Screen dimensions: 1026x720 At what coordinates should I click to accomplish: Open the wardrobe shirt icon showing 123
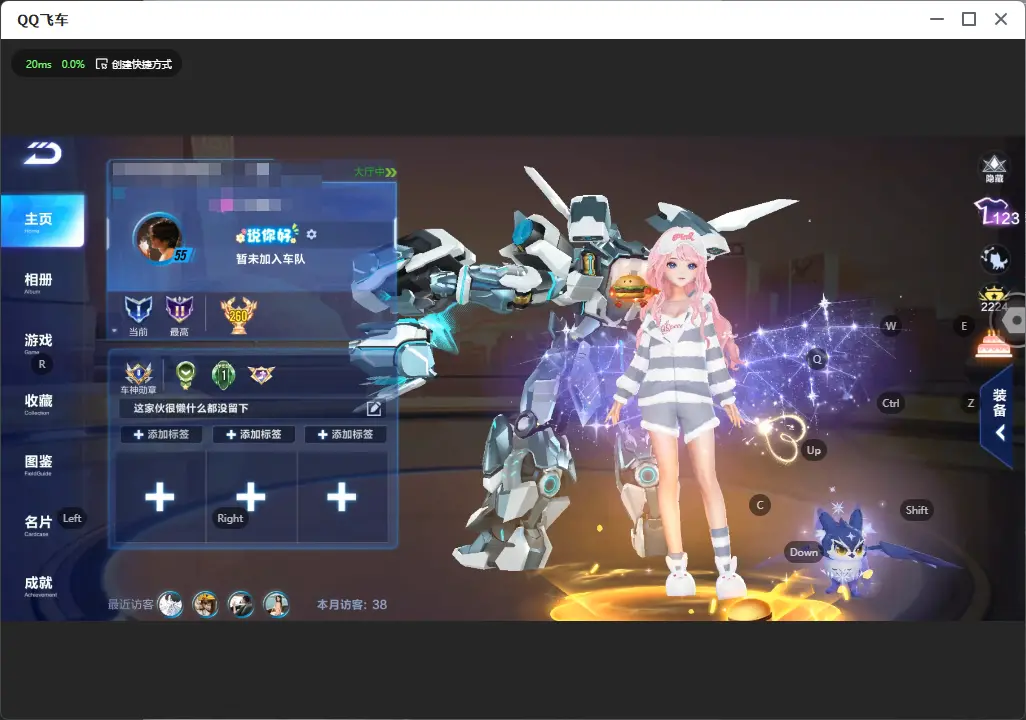(x=995, y=212)
